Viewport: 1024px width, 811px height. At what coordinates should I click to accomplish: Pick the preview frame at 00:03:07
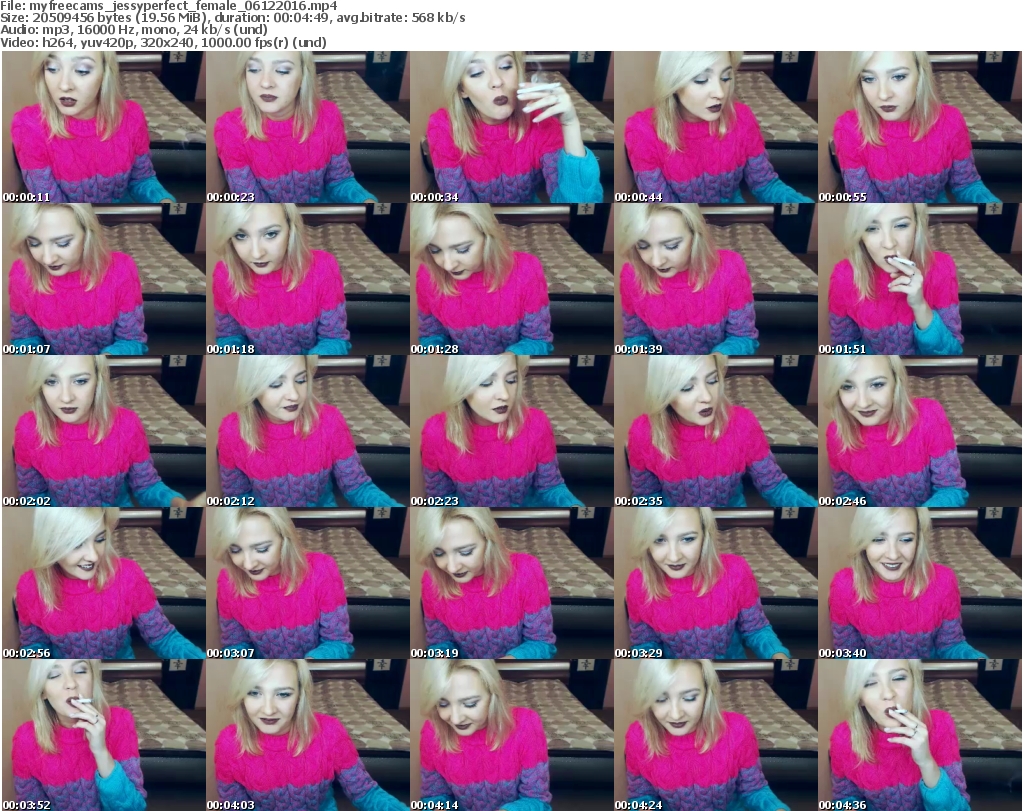click(308, 583)
